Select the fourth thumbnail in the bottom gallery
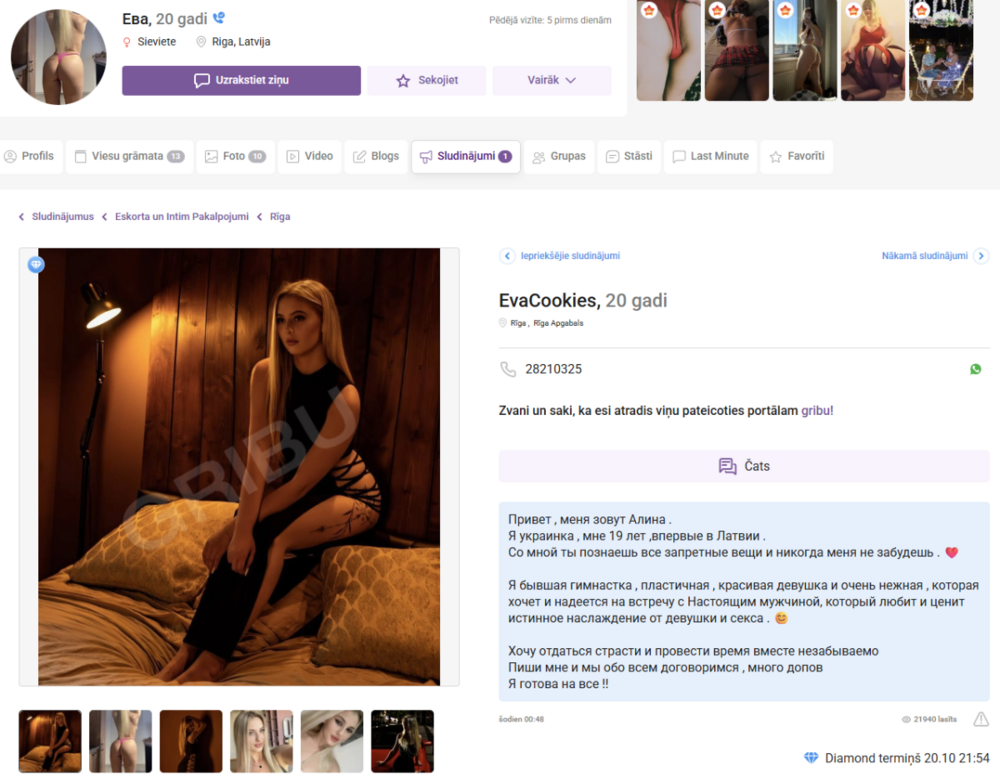This screenshot has width=1000, height=779. click(261, 741)
